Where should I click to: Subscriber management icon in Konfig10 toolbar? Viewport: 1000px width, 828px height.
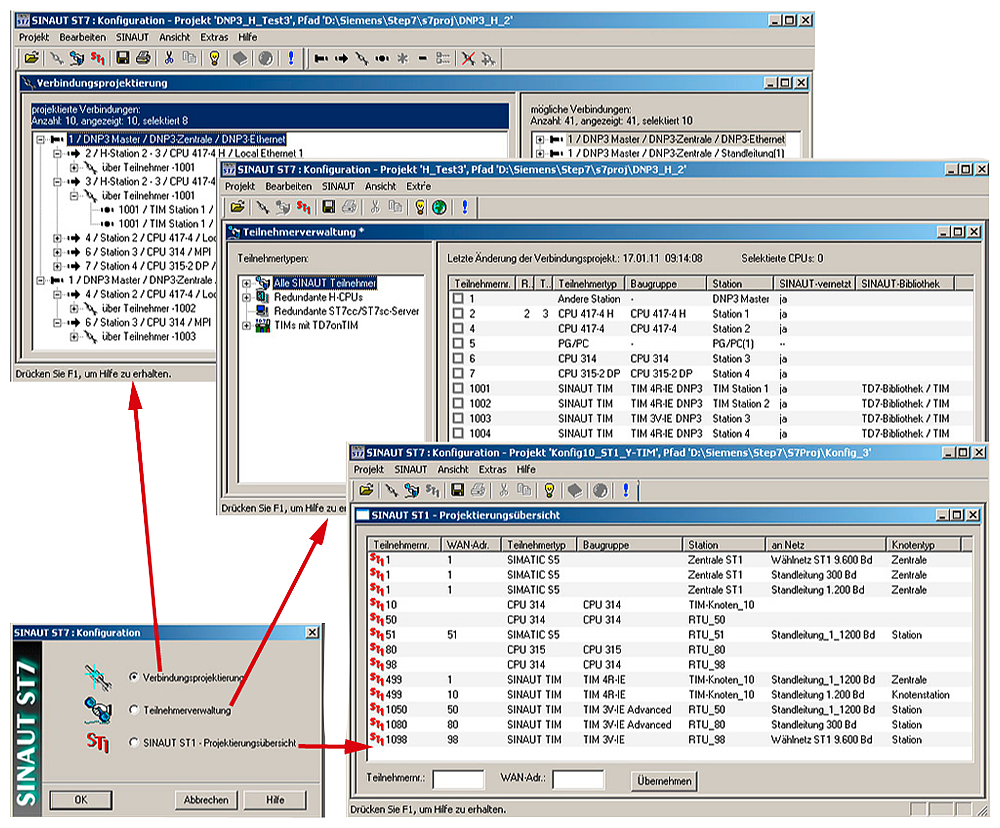click(x=412, y=490)
